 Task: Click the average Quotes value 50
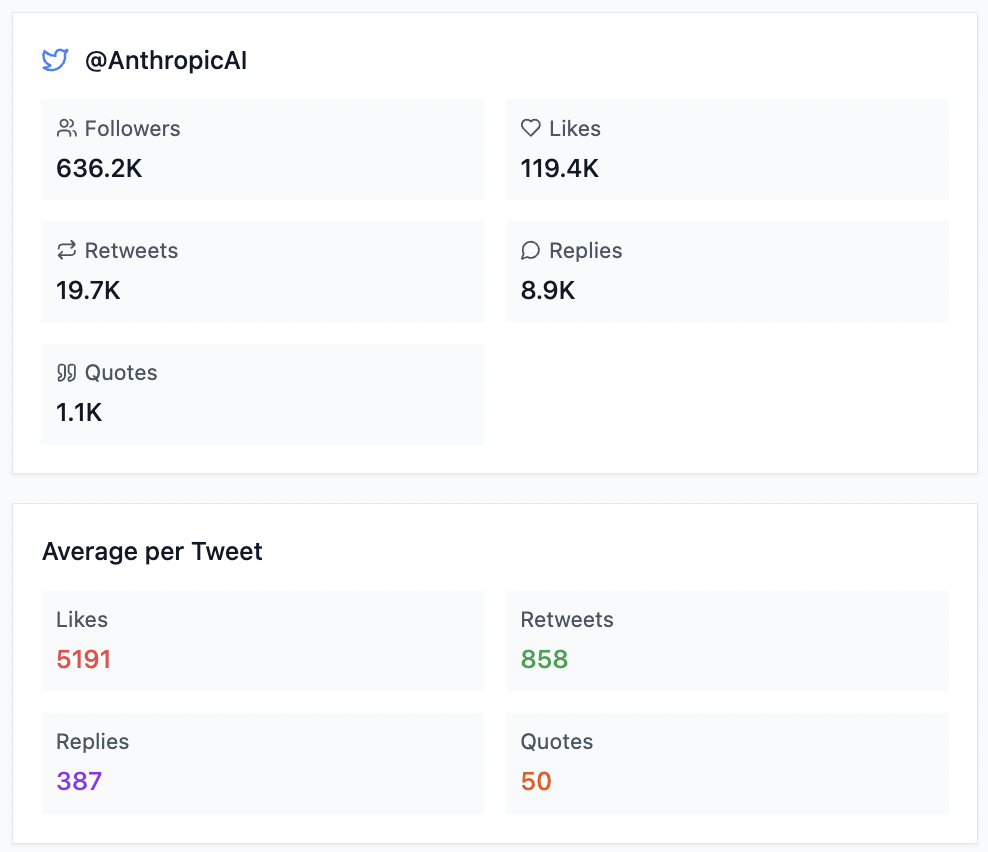(x=536, y=781)
